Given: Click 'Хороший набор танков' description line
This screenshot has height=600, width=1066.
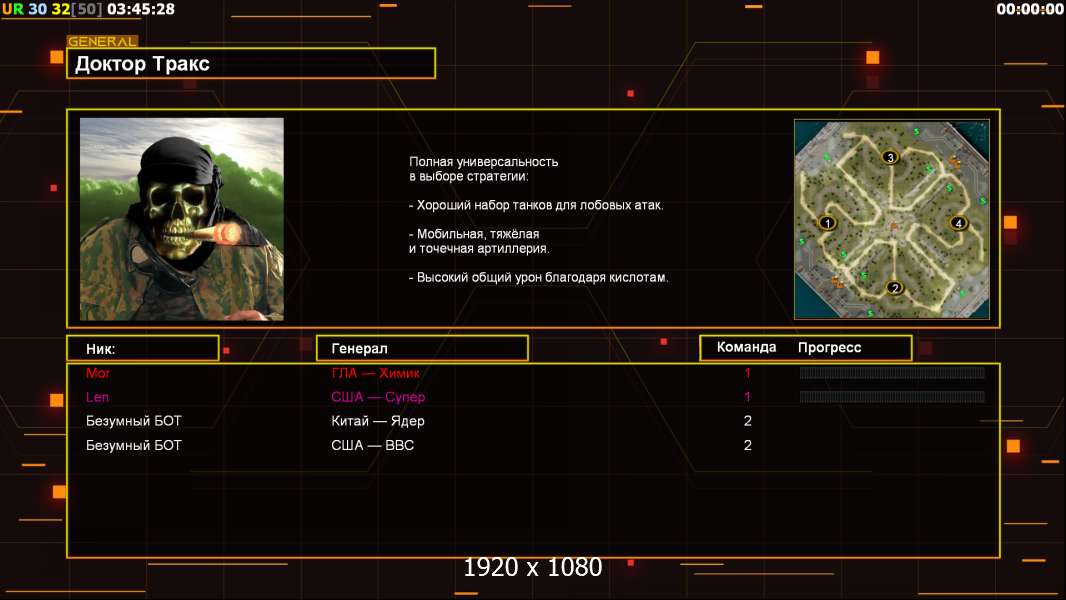Looking at the screenshot, I should (536, 205).
